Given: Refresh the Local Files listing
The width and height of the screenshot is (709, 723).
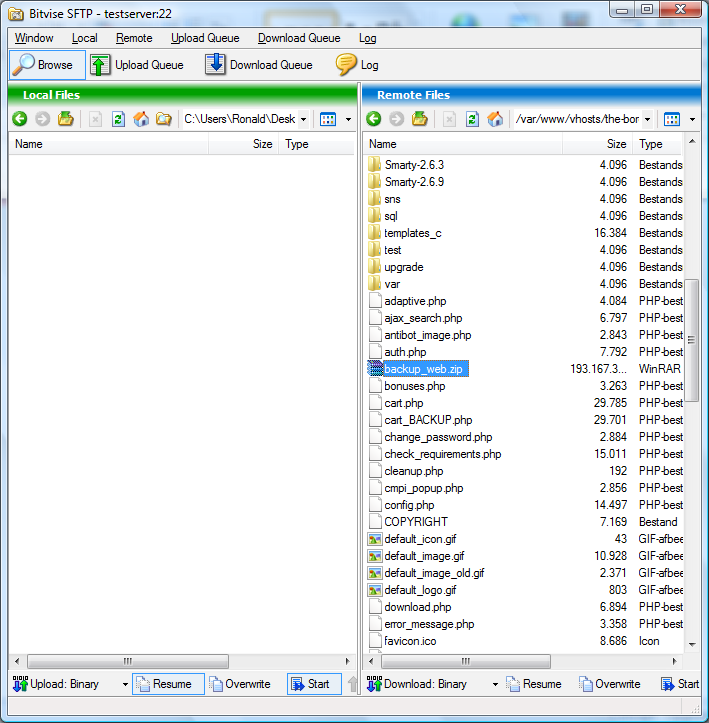Looking at the screenshot, I should [x=118, y=119].
